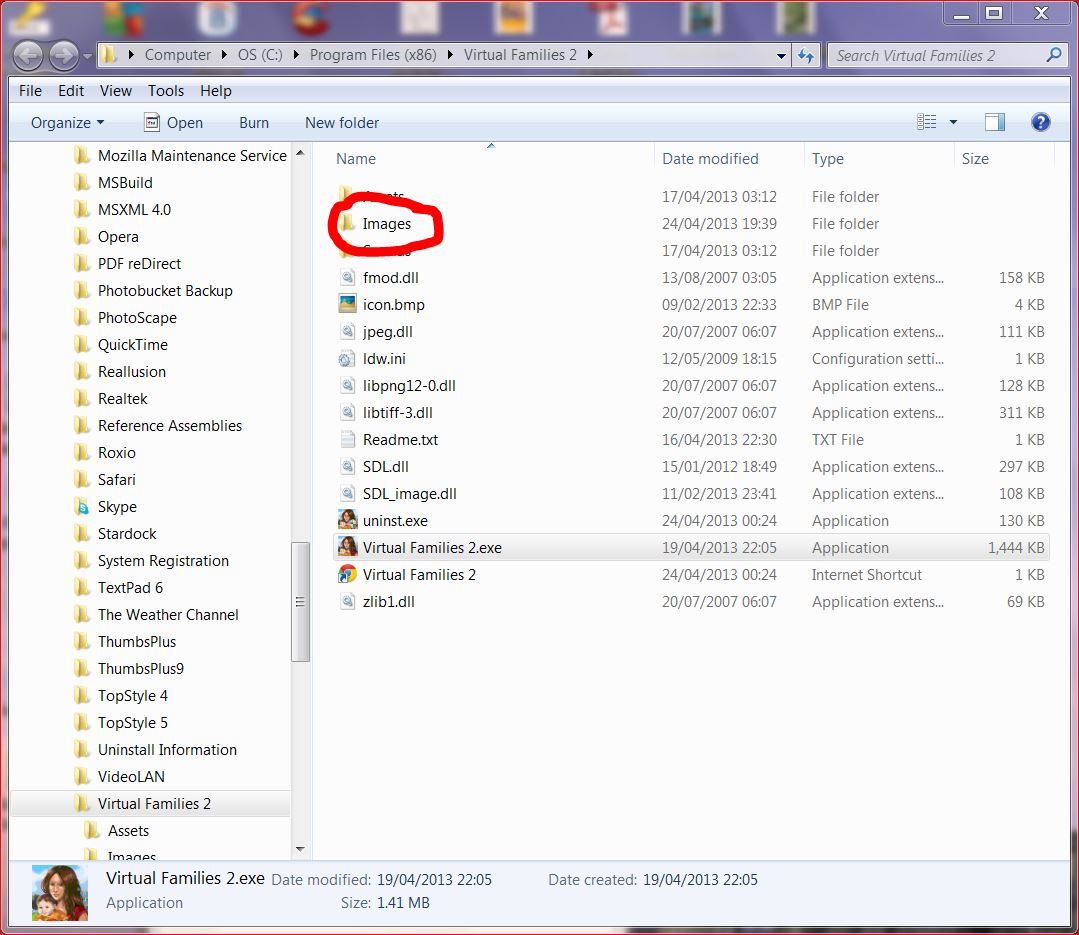Open Help via the blue question mark
Viewport: 1079px width, 935px height.
[1040, 122]
